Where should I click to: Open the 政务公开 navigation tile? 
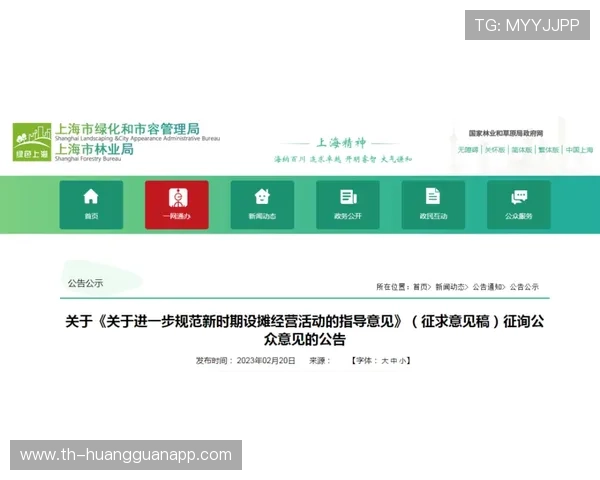pyautogui.click(x=347, y=205)
